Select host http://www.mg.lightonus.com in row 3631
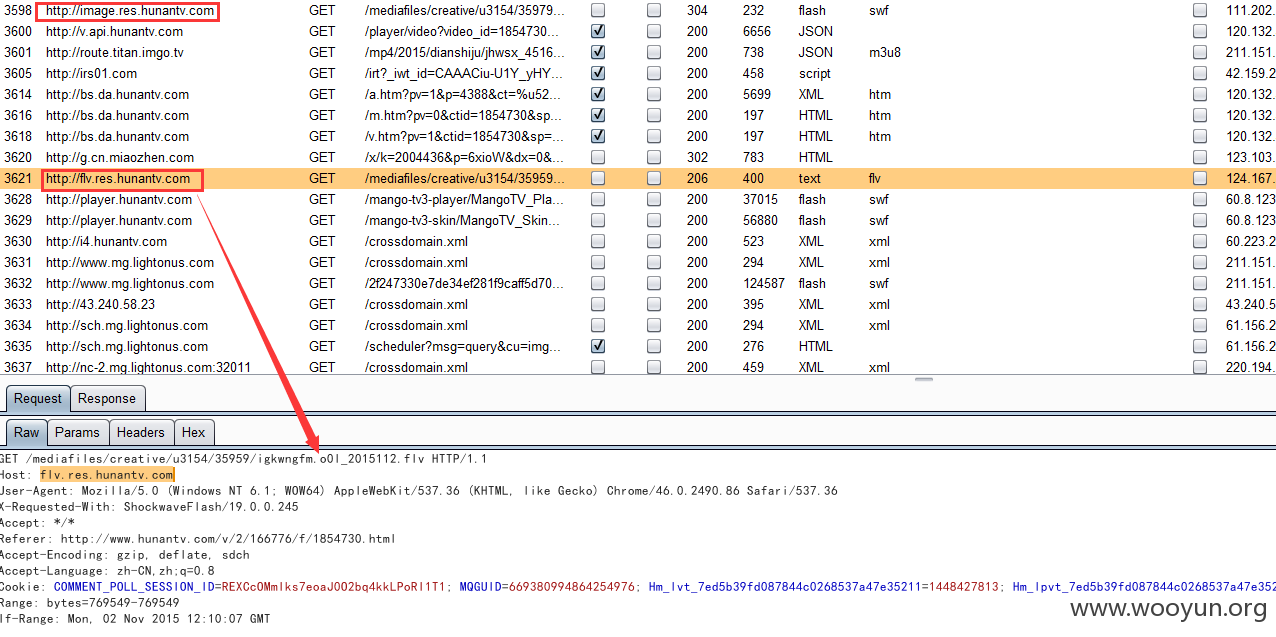 (130, 263)
